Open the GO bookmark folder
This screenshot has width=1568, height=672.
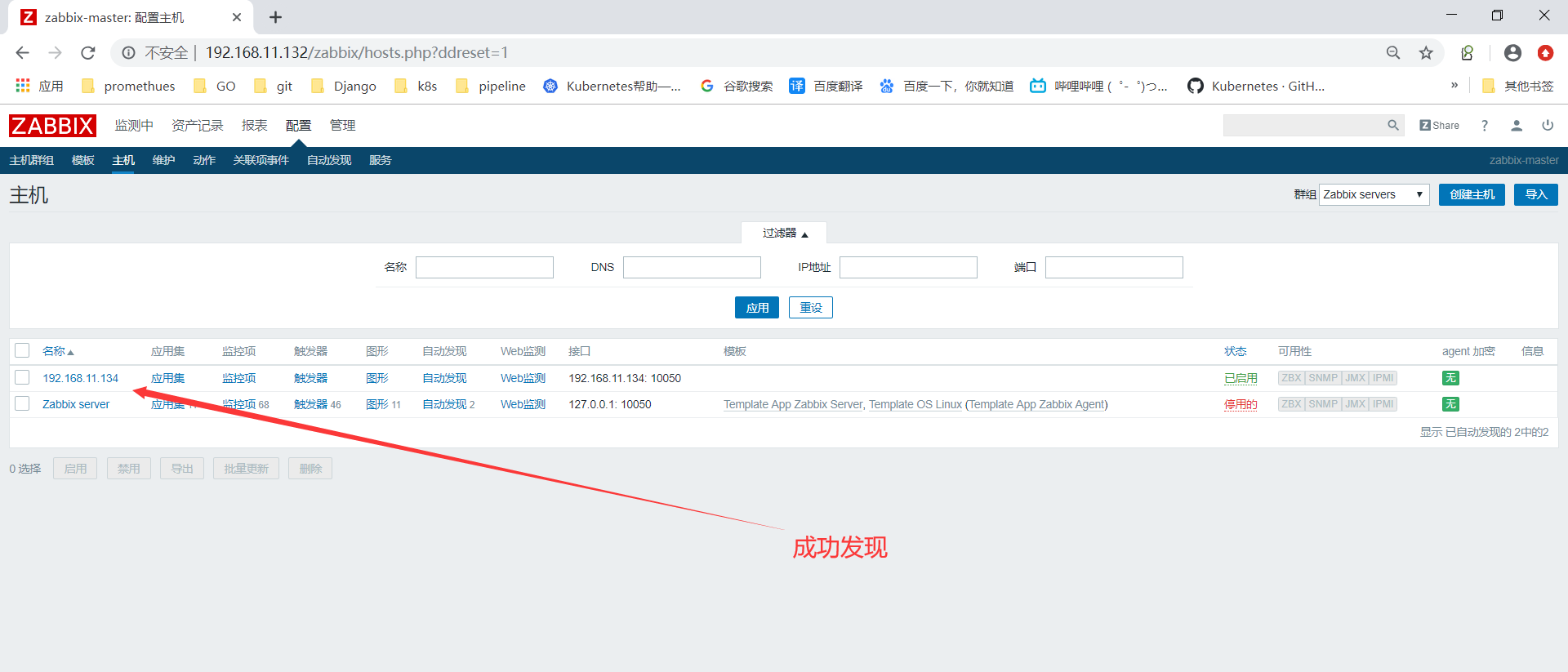(215, 86)
